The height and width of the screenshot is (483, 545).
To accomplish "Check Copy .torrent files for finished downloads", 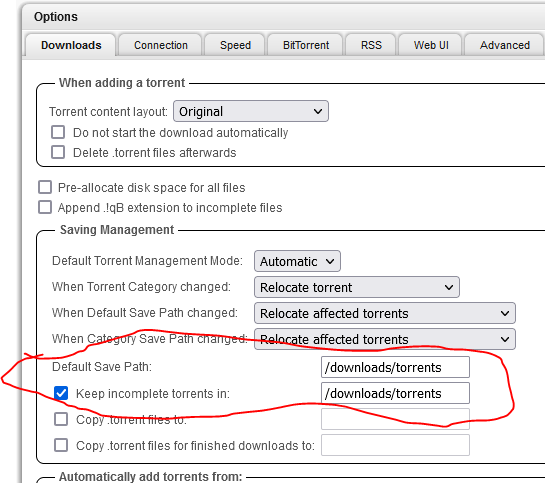I will pos(61,445).
